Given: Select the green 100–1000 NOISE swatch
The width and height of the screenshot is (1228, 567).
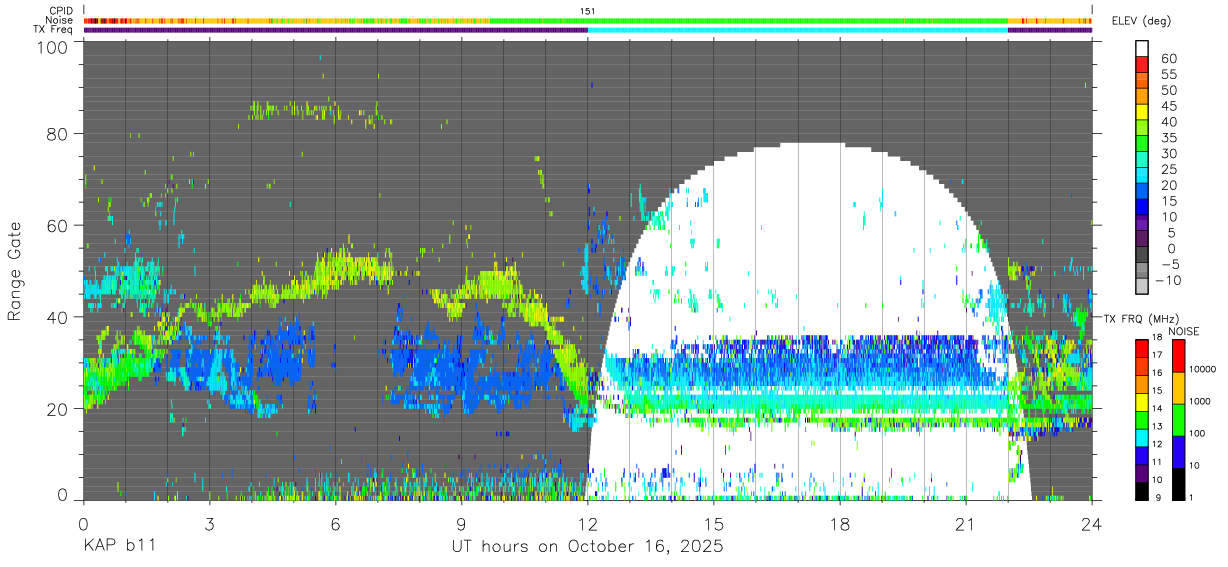Looking at the screenshot, I should (1177, 420).
